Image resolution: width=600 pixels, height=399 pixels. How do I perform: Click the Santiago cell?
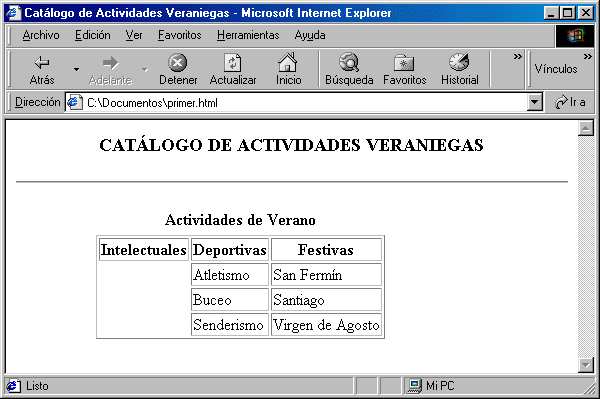(x=326, y=300)
